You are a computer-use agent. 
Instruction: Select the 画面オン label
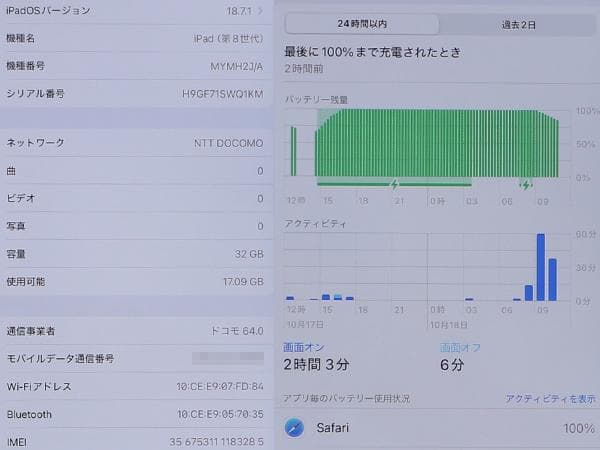(x=303, y=347)
